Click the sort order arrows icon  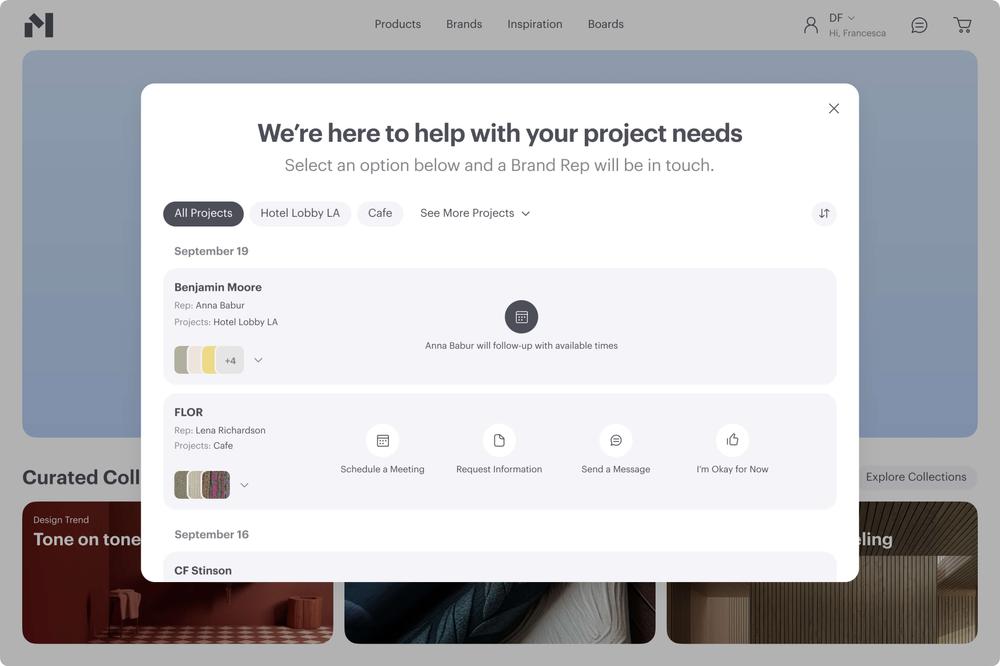point(824,214)
